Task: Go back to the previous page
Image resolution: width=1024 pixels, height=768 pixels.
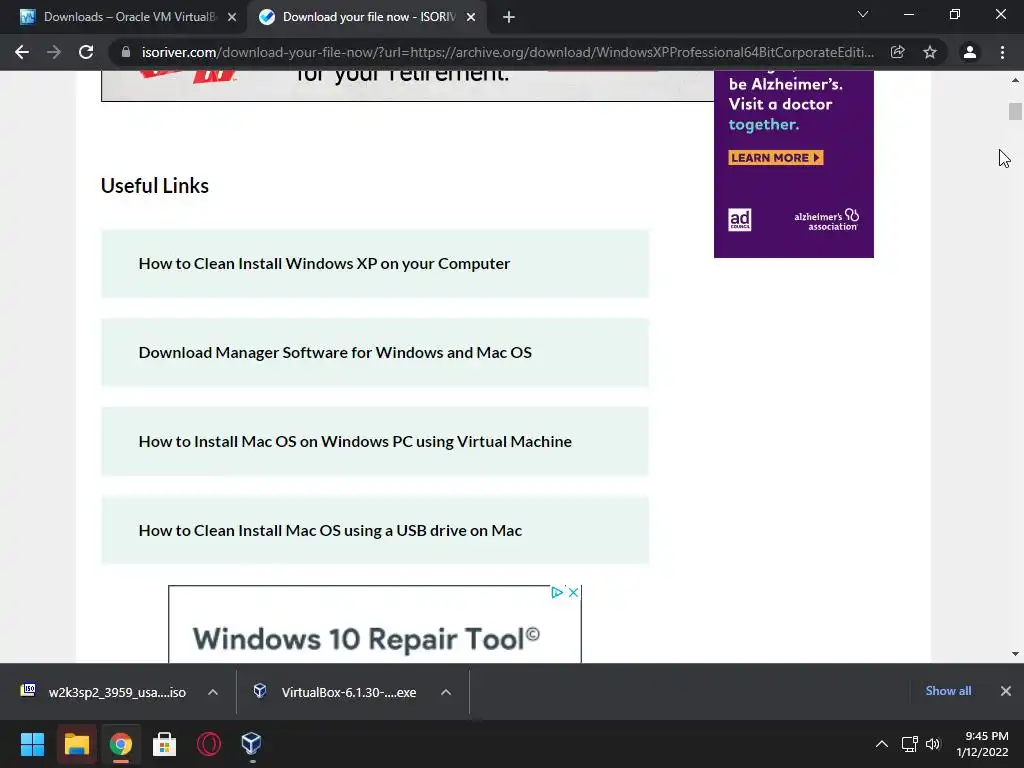Action: pyautogui.click(x=22, y=52)
